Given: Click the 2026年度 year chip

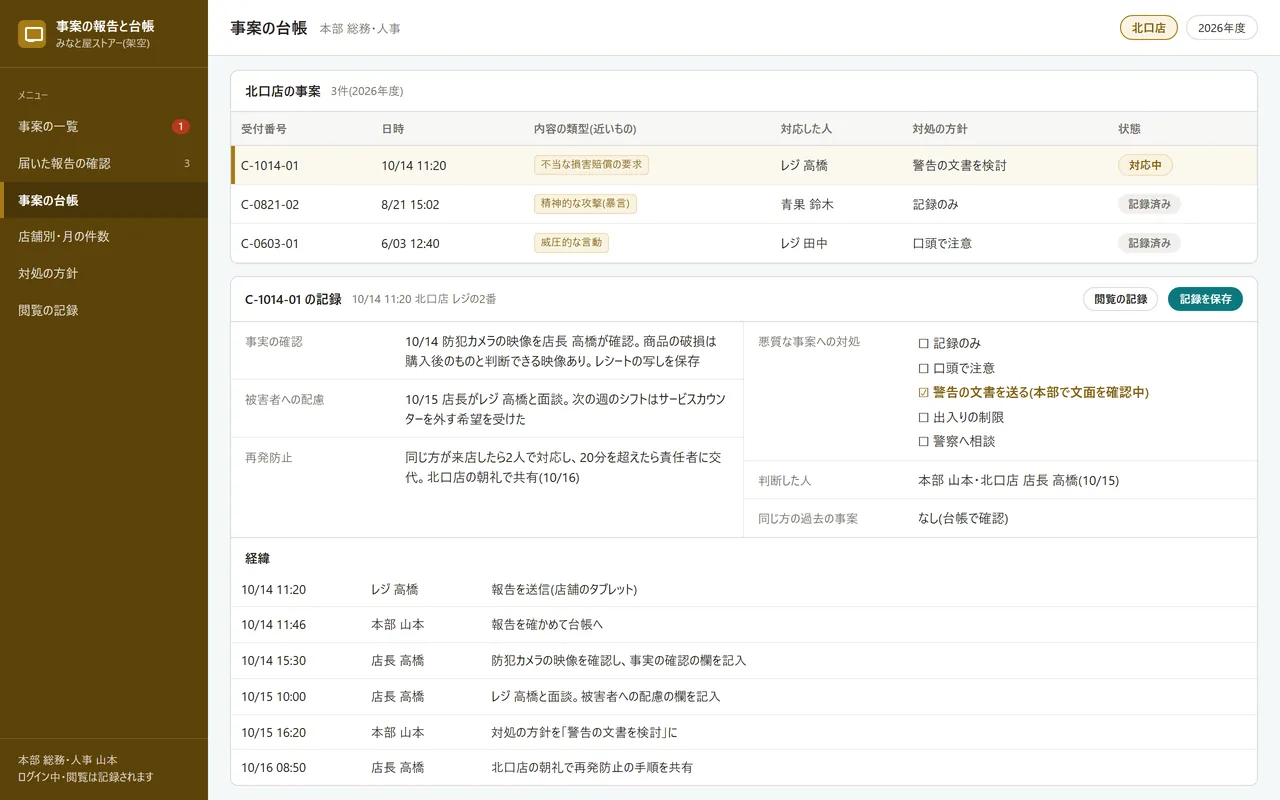Looking at the screenshot, I should (1221, 28).
